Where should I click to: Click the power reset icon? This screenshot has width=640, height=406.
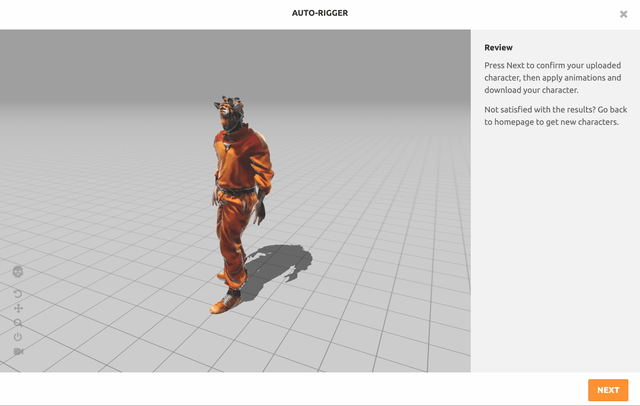[x=18, y=337]
